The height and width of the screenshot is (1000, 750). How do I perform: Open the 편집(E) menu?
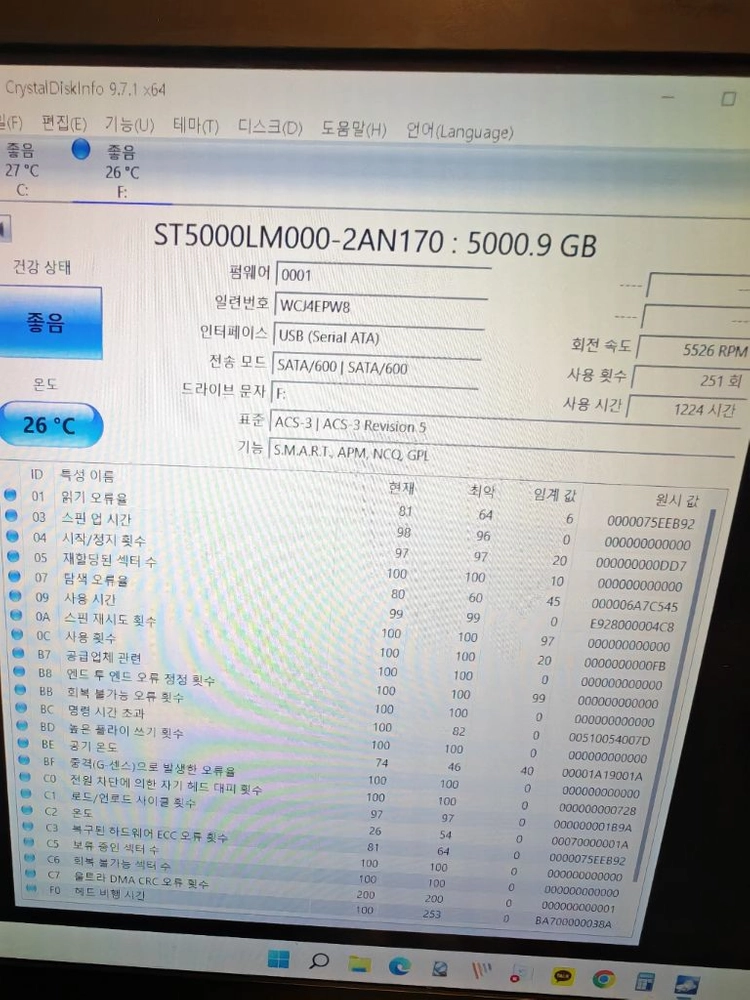[64, 123]
